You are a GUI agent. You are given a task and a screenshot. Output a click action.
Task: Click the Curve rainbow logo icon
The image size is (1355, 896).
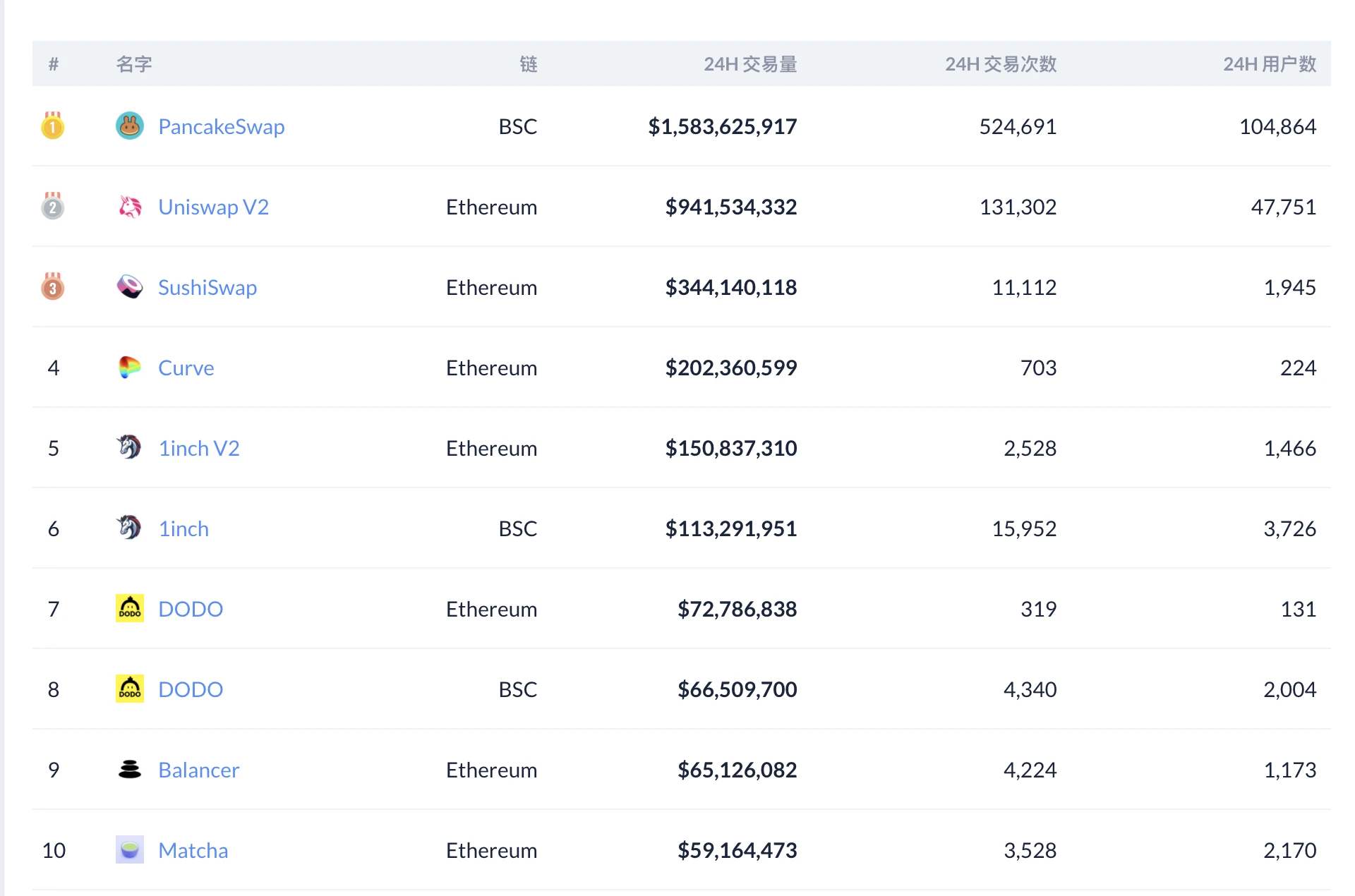[x=130, y=368]
